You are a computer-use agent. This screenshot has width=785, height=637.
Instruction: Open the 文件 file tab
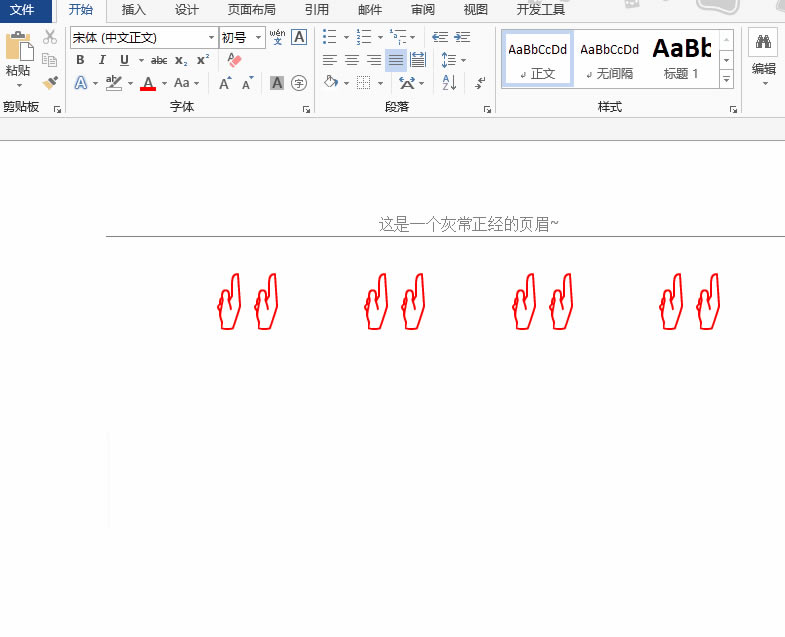pyautogui.click(x=22, y=10)
